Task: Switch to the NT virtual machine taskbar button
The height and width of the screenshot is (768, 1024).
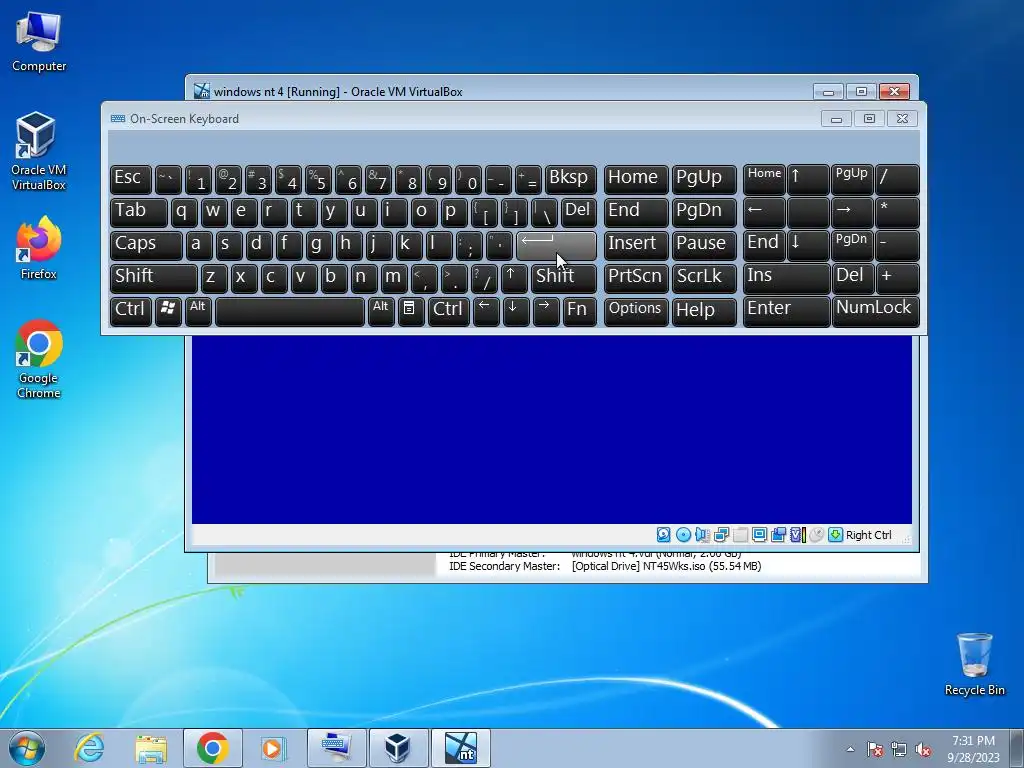Action: pos(460,748)
